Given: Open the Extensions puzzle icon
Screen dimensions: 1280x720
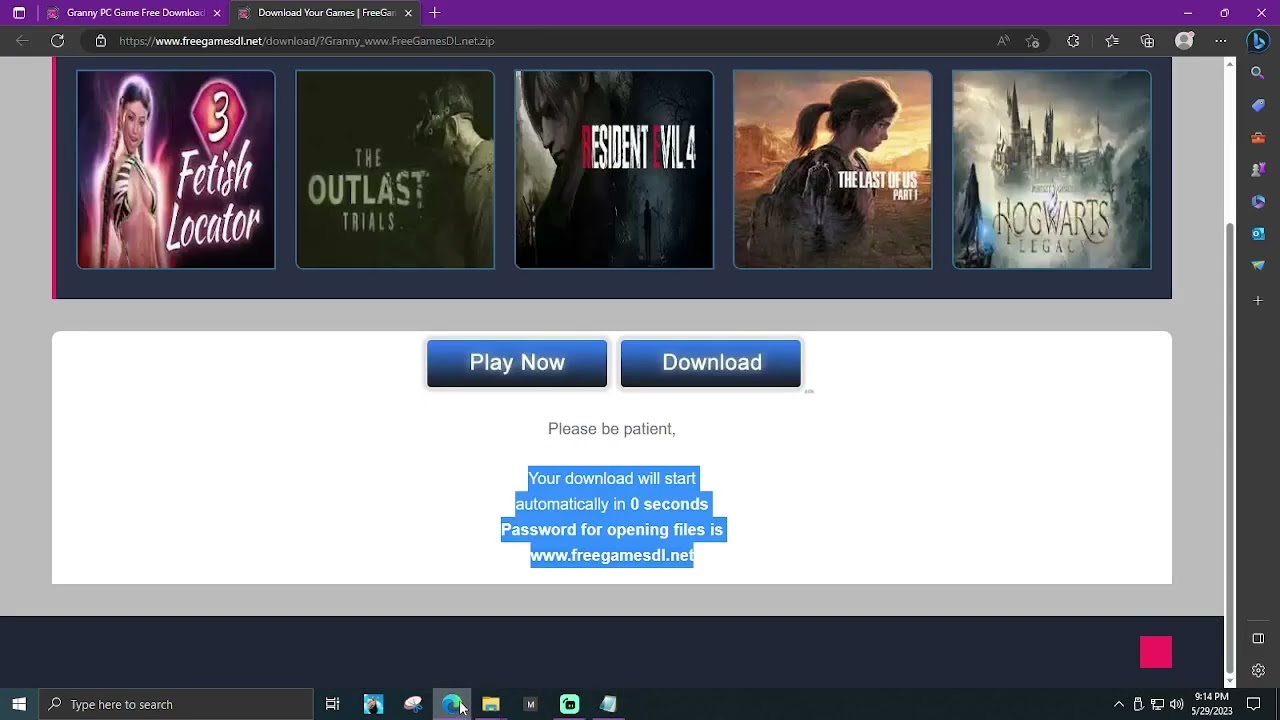Looking at the screenshot, I should tap(1073, 41).
